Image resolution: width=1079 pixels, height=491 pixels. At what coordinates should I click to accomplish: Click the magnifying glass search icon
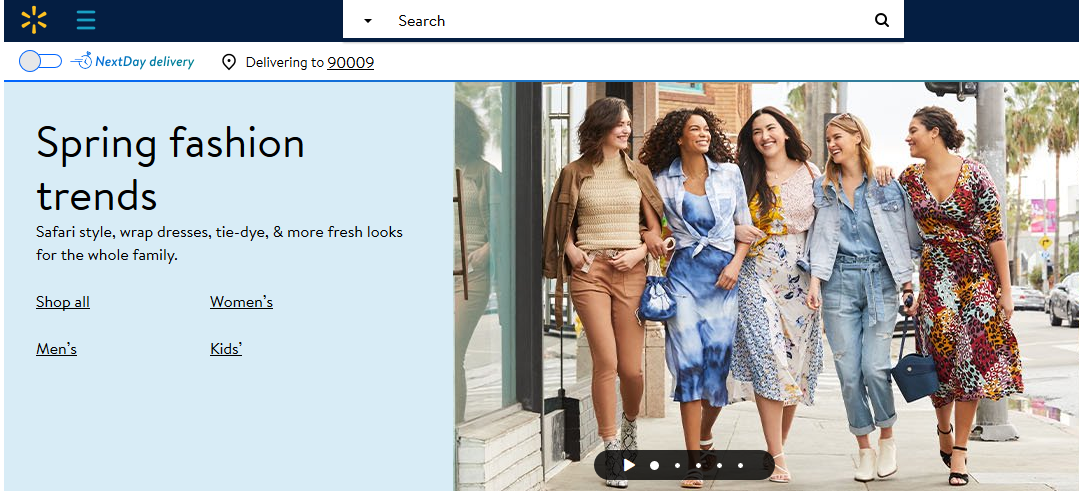pos(881,20)
